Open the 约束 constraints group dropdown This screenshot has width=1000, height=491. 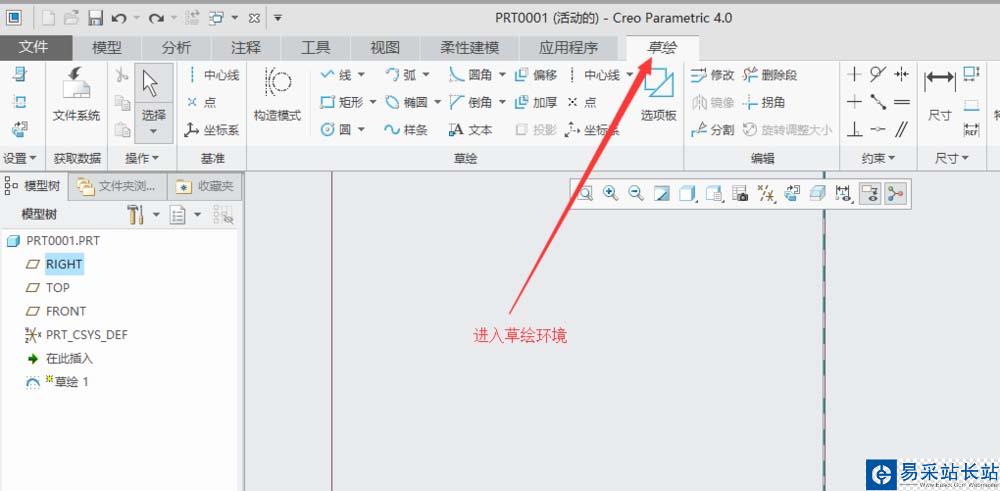tap(878, 158)
